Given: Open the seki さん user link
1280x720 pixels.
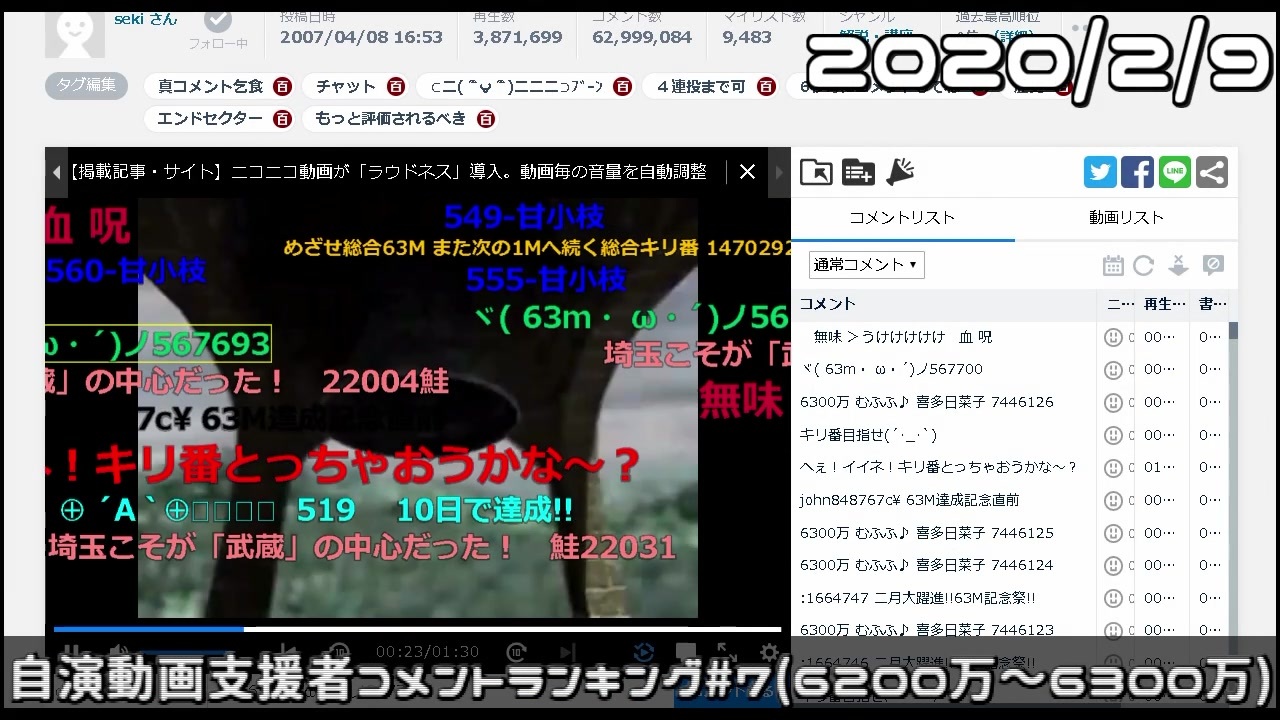Looking at the screenshot, I should pos(146,19).
